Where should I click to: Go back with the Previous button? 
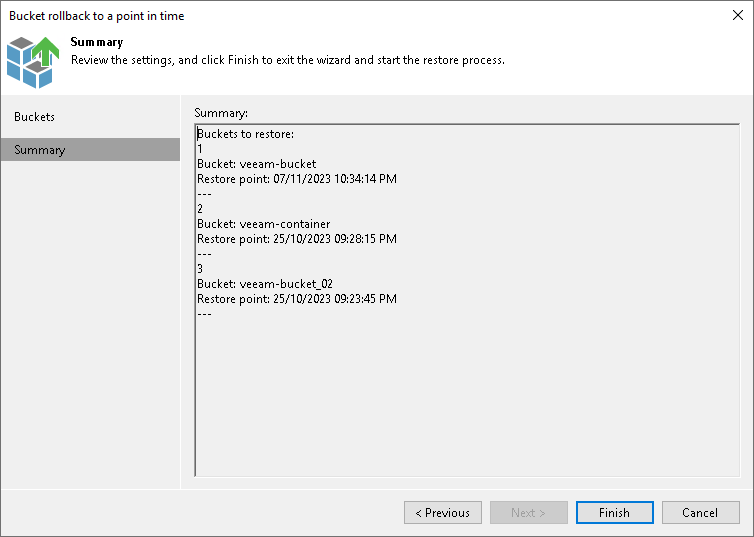click(442, 512)
